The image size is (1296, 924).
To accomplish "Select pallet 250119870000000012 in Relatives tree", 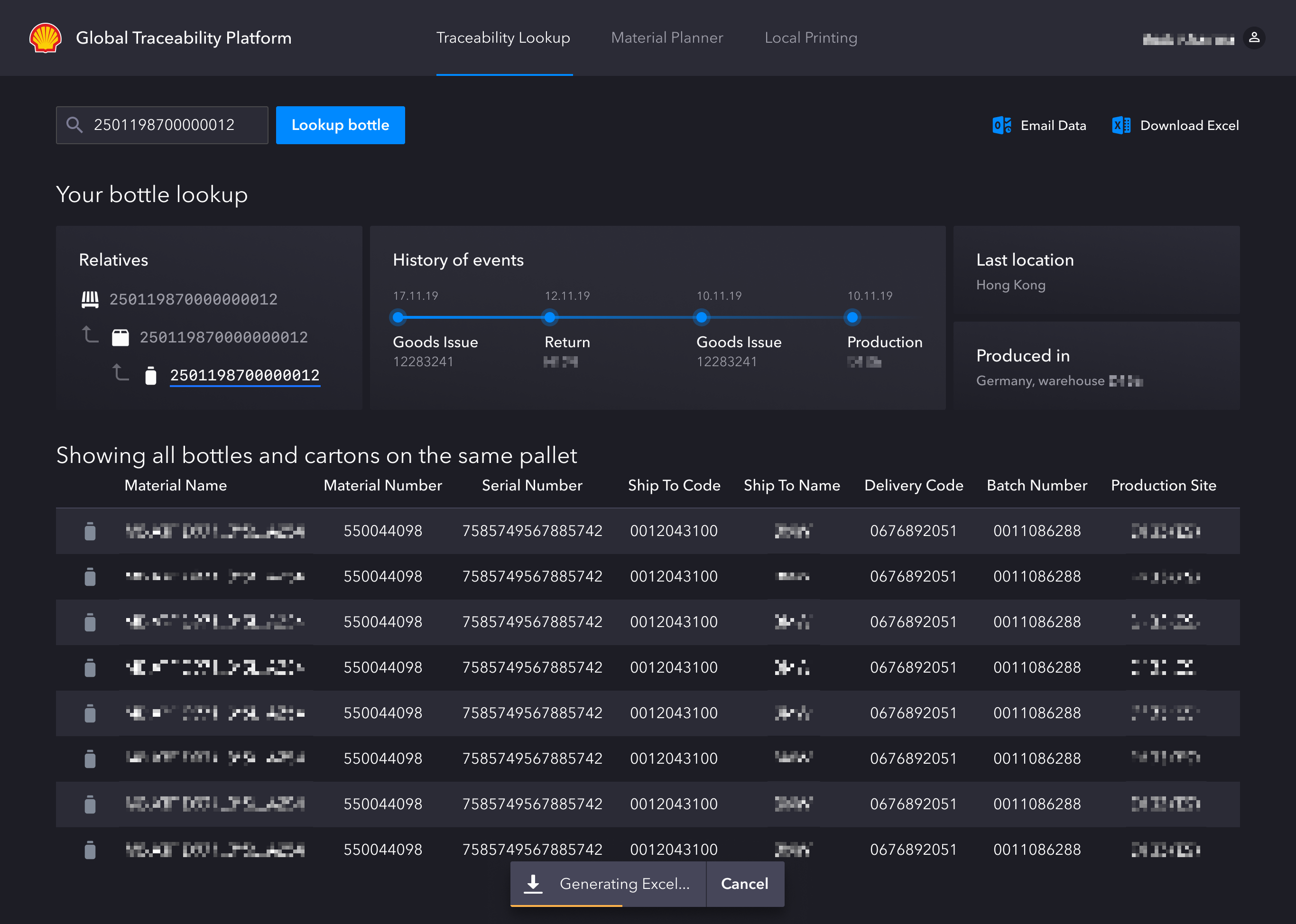I will pos(194,299).
